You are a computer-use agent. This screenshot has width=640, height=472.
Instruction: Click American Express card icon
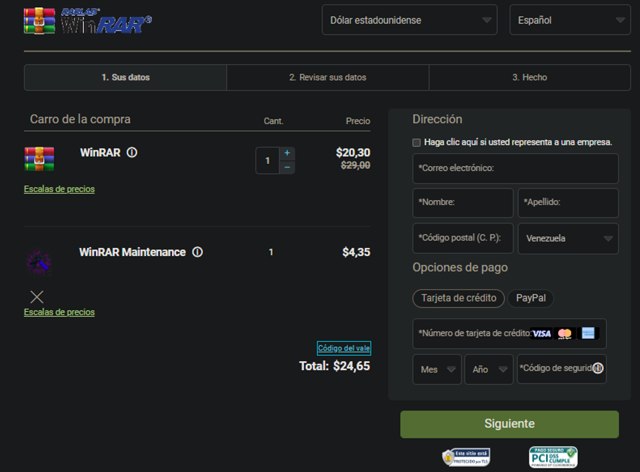pos(588,334)
